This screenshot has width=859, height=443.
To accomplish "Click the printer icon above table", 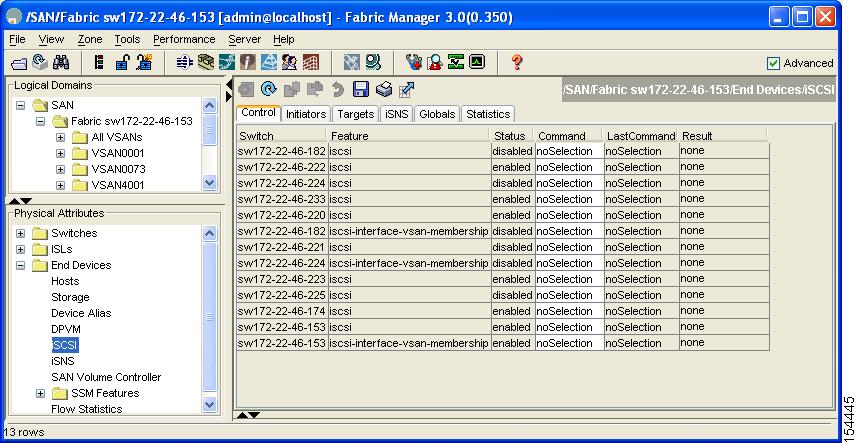I will coord(383,89).
